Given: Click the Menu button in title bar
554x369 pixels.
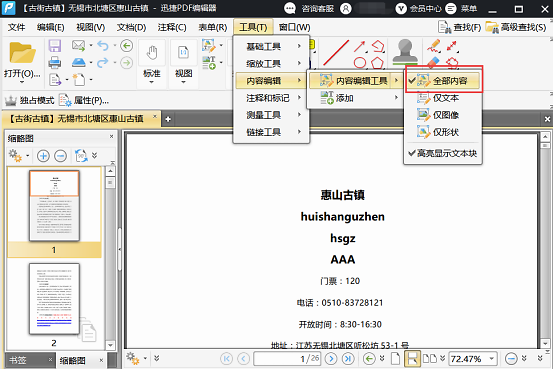Looking at the screenshot, I should [x=461, y=8].
